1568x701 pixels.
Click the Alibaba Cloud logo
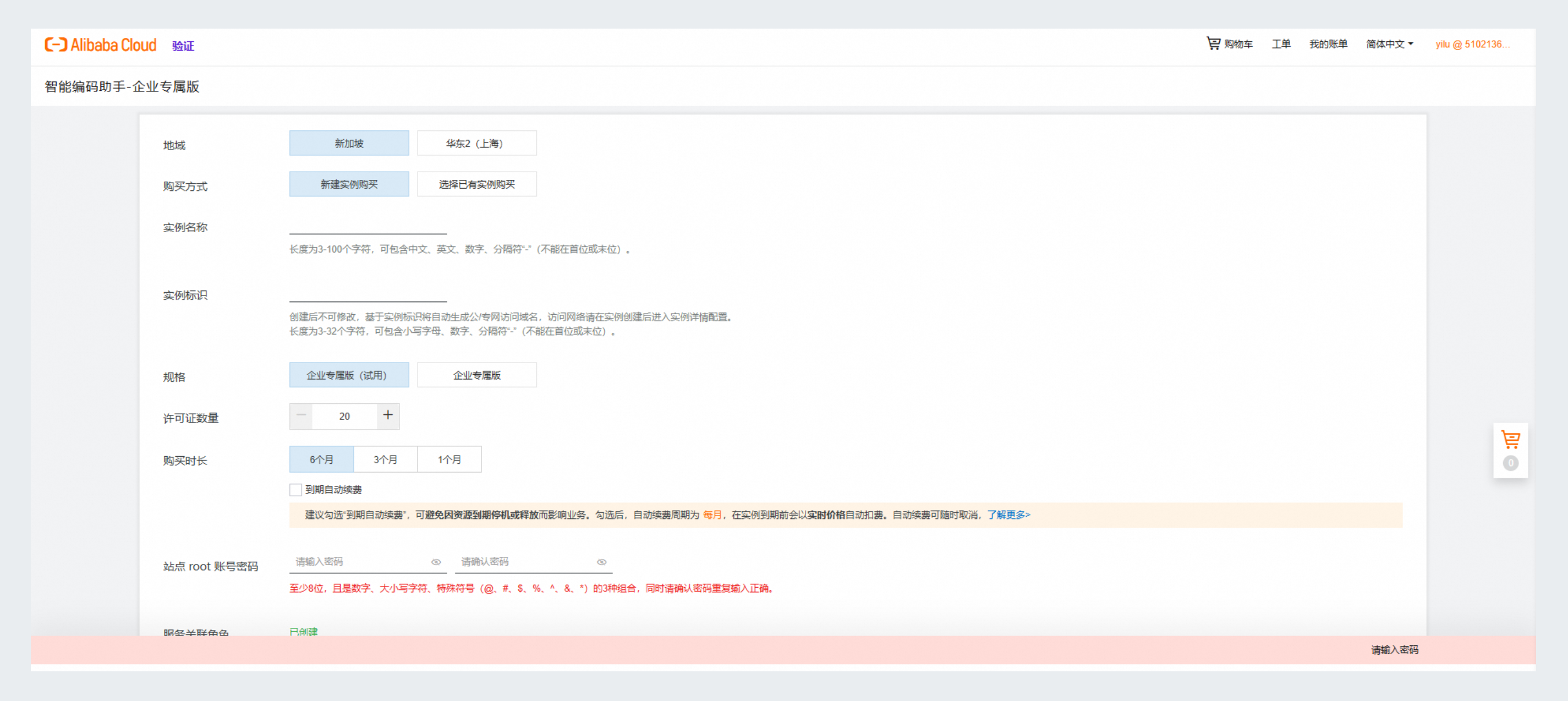101,45
